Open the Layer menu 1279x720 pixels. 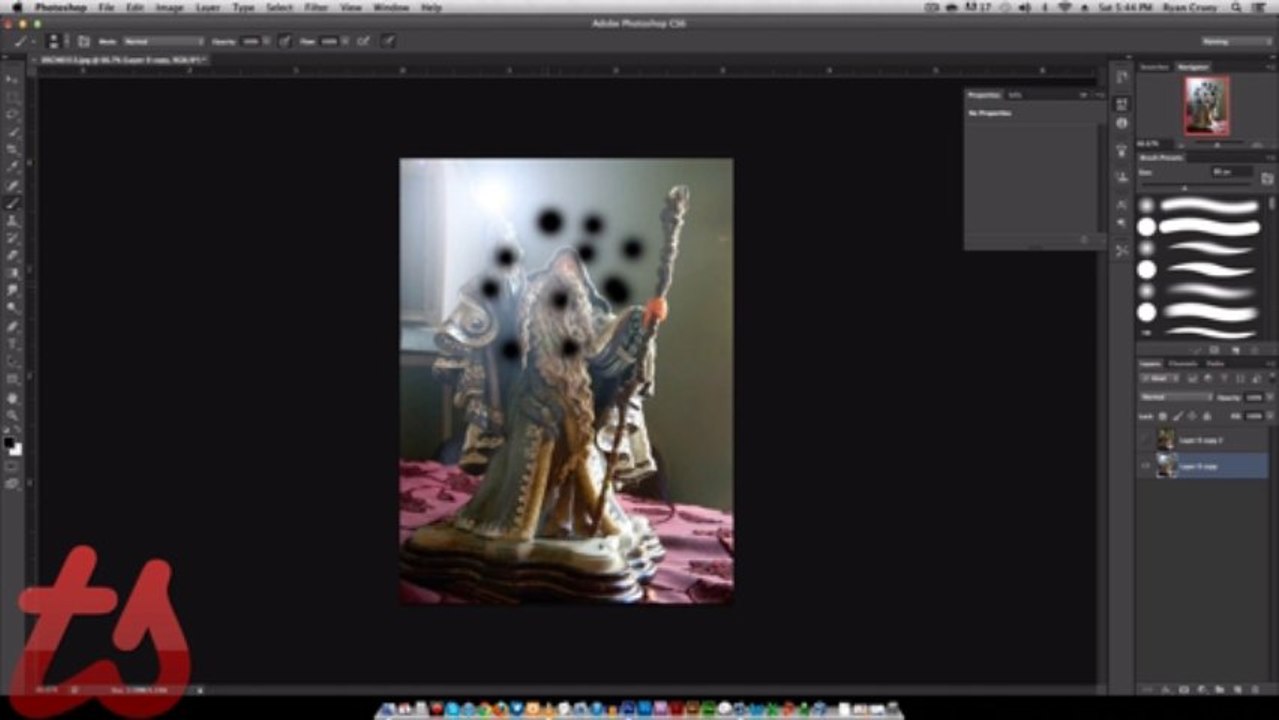point(208,7)
